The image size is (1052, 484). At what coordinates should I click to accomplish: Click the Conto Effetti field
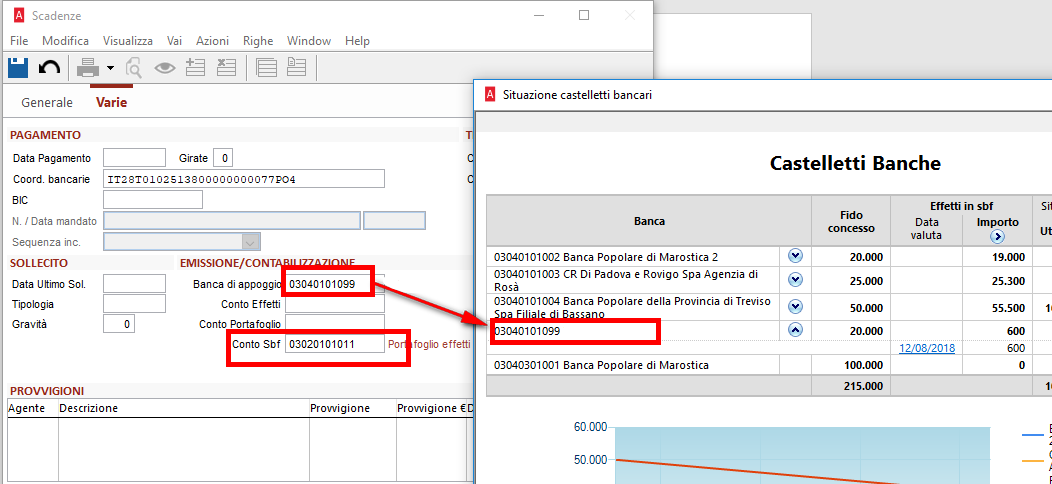click(335, 304)
